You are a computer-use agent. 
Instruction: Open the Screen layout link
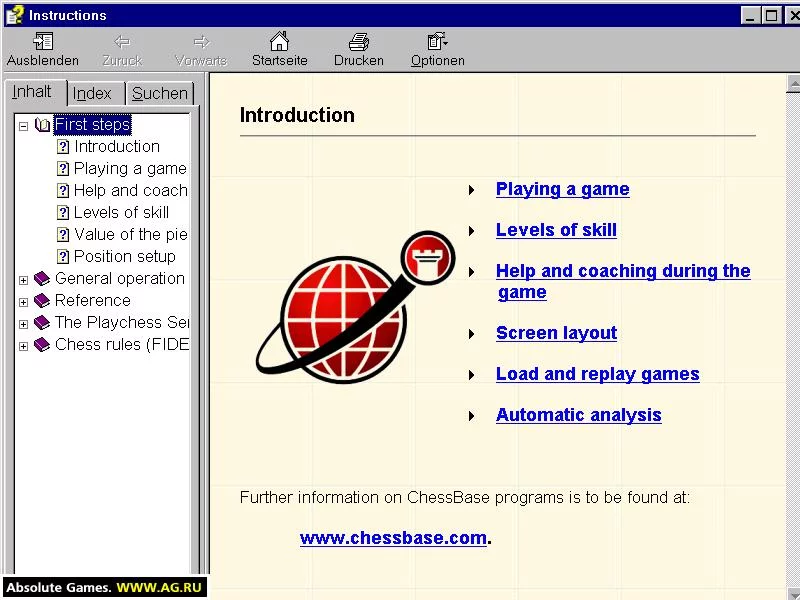(556, 333)
